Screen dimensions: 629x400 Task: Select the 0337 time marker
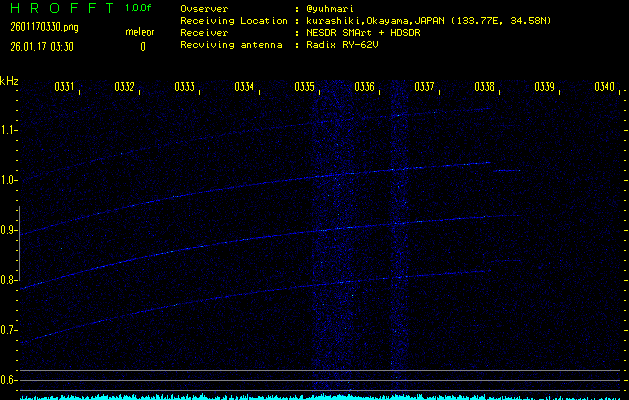[424, 87]
